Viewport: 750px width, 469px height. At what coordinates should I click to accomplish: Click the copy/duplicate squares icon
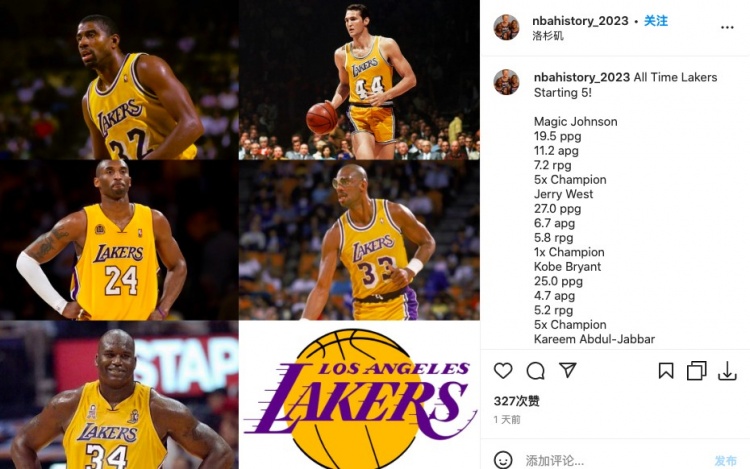click(696, 371)
